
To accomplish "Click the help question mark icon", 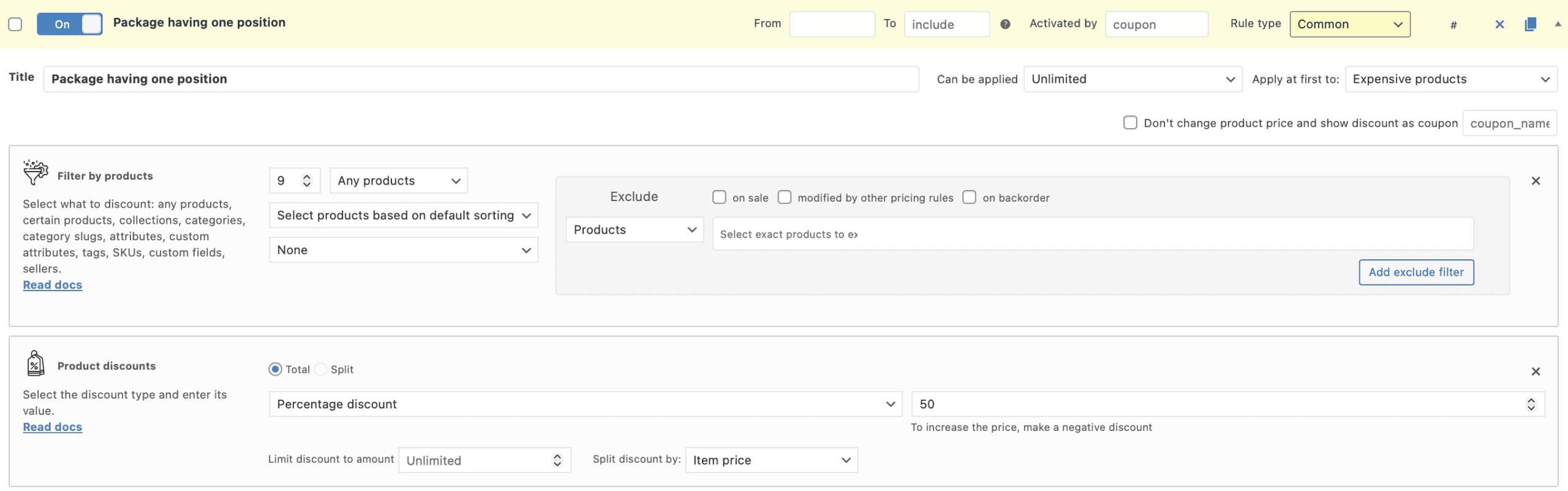I will coord(1005,24).
